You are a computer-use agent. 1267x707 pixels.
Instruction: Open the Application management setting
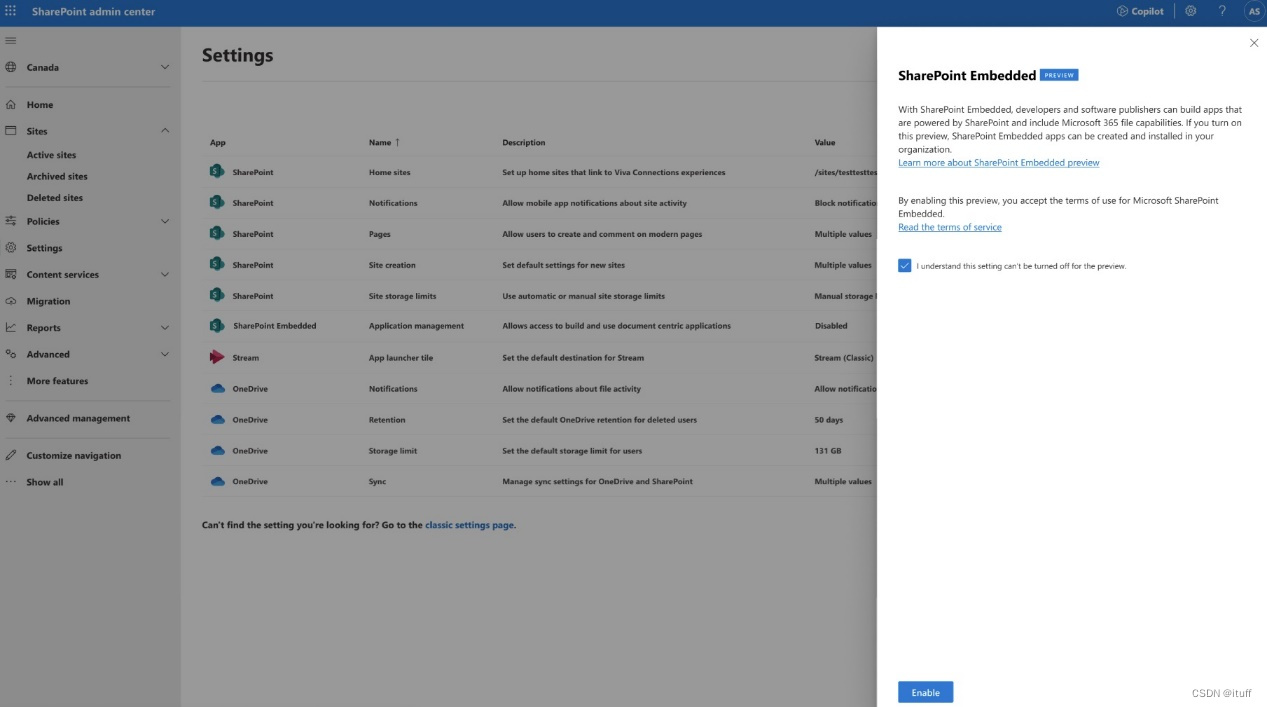tap(416, 326)
